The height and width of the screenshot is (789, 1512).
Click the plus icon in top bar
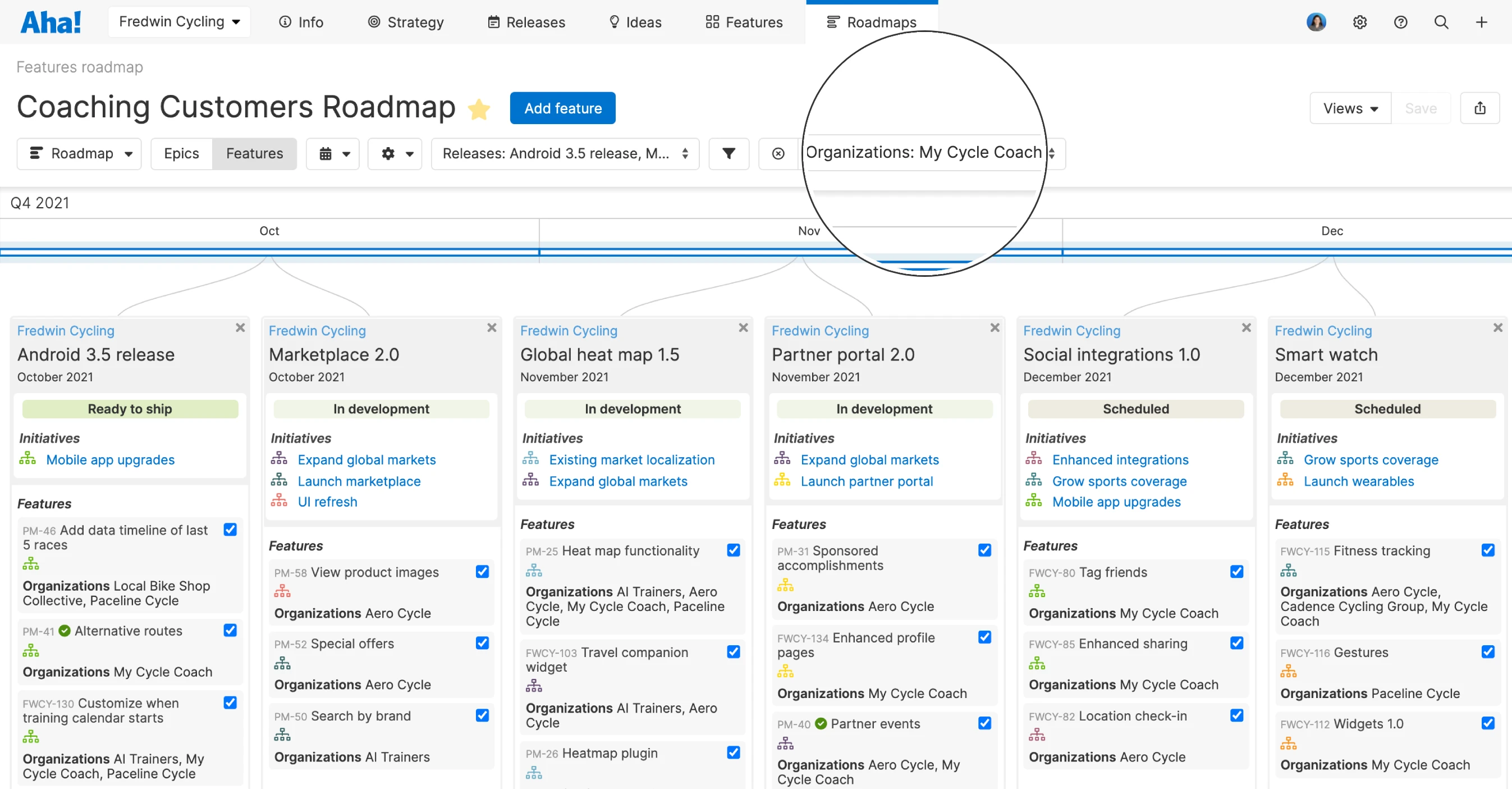[x=1481, y=22]
